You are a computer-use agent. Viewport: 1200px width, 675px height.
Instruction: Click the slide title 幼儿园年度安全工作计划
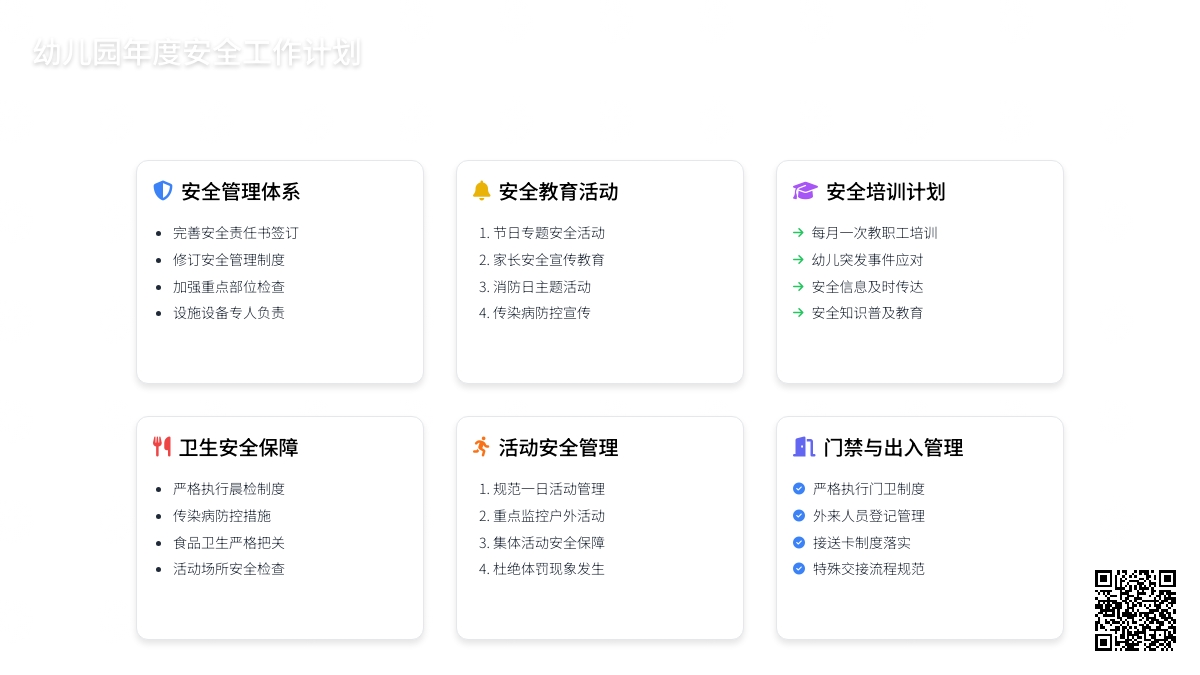197,53
